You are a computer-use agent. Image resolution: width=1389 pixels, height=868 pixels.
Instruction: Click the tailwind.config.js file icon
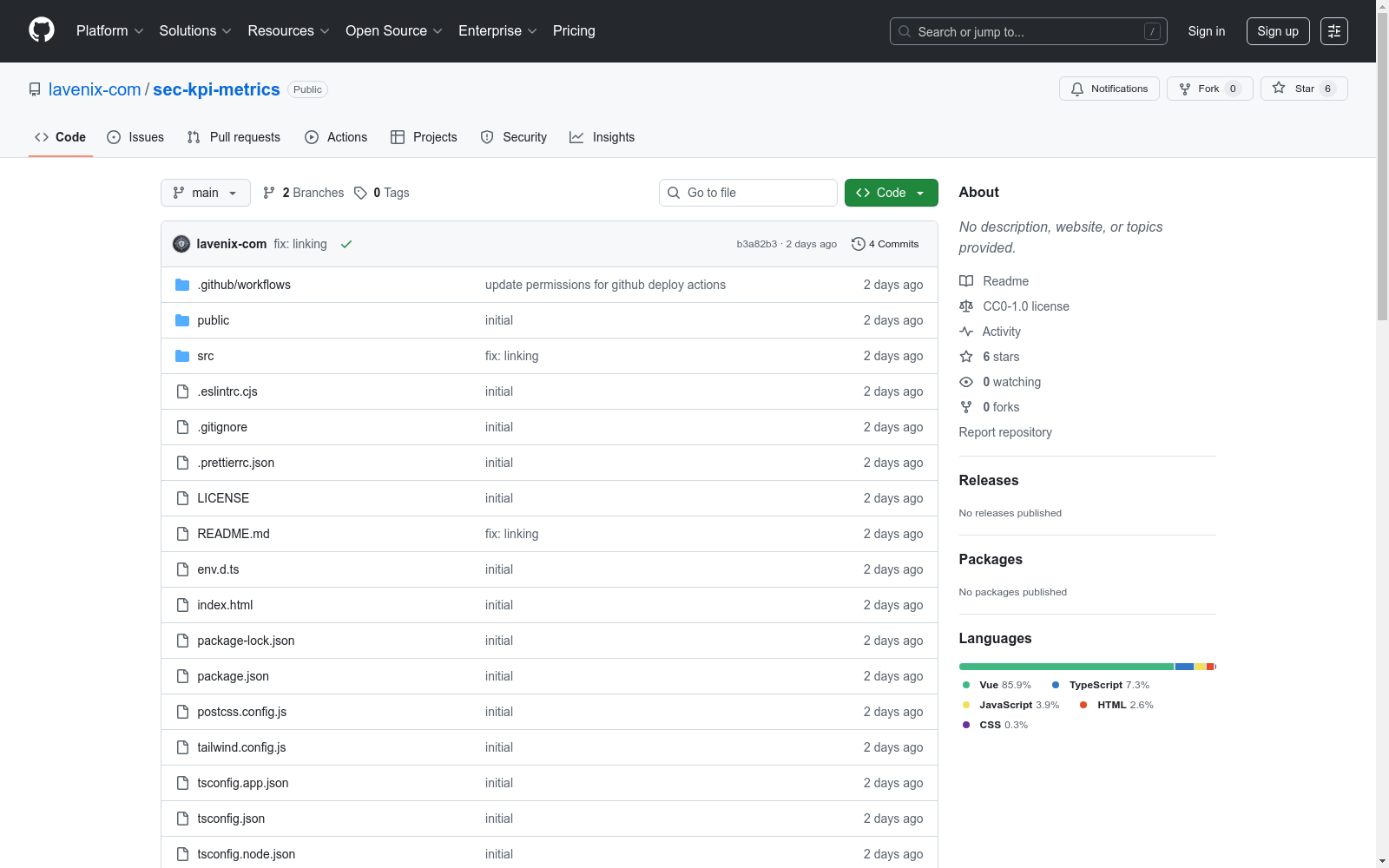point(182,747)
